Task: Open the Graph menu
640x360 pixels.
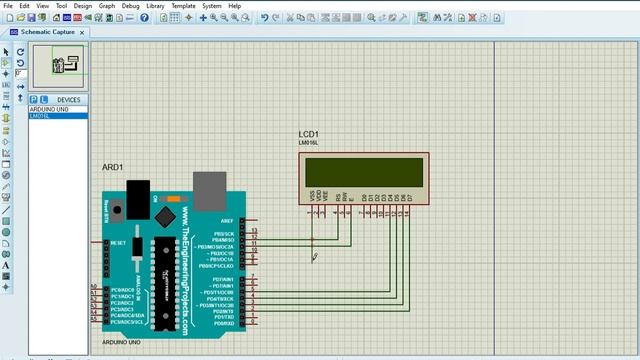Action: click(107, 6)
